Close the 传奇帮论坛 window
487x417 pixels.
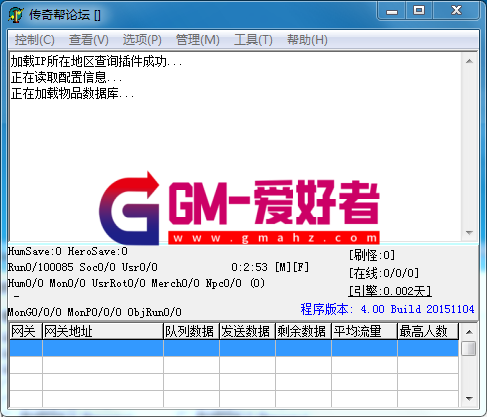point(456,11)
